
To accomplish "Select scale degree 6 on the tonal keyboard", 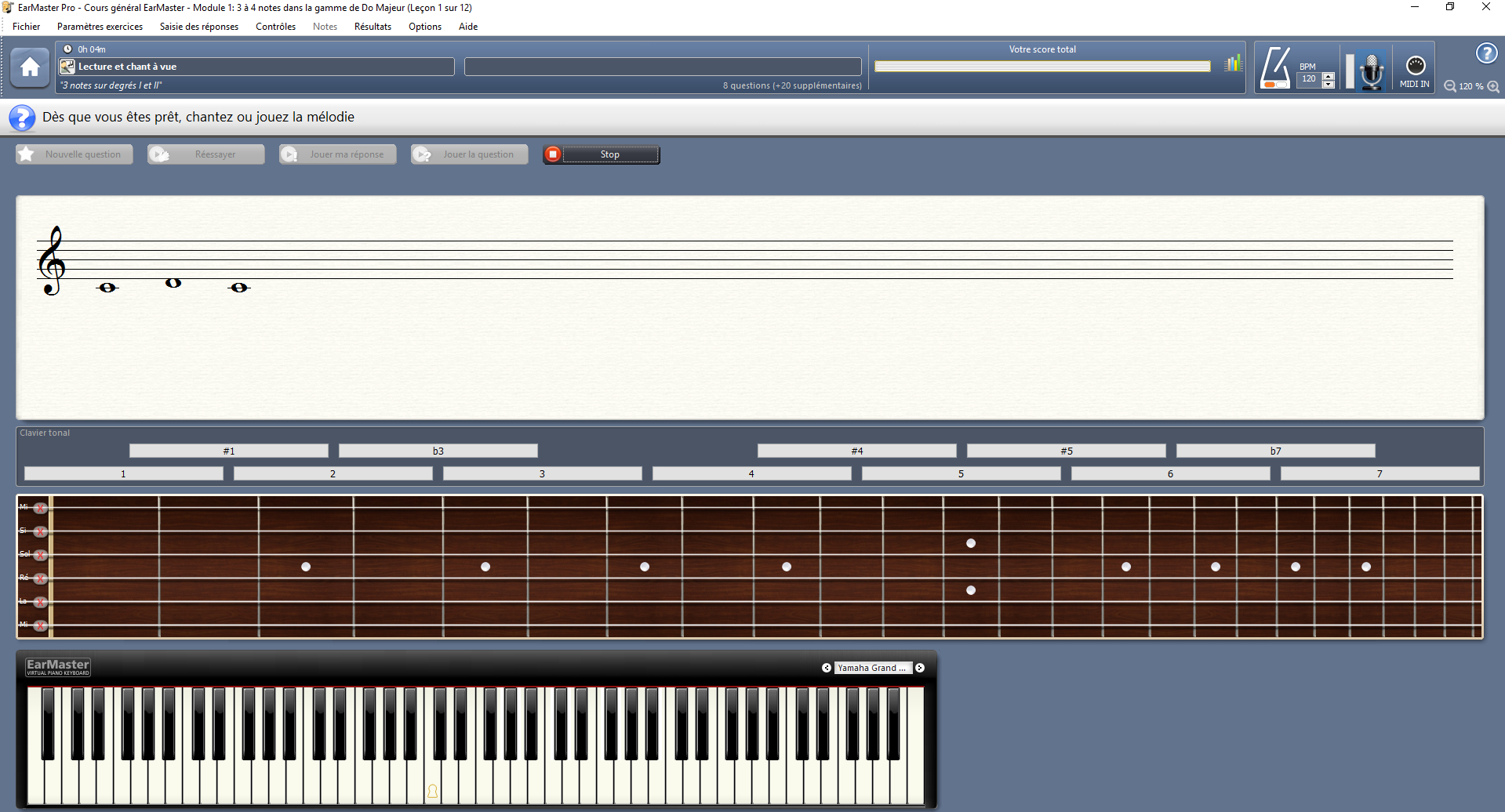I will [x=1171, y=473].
